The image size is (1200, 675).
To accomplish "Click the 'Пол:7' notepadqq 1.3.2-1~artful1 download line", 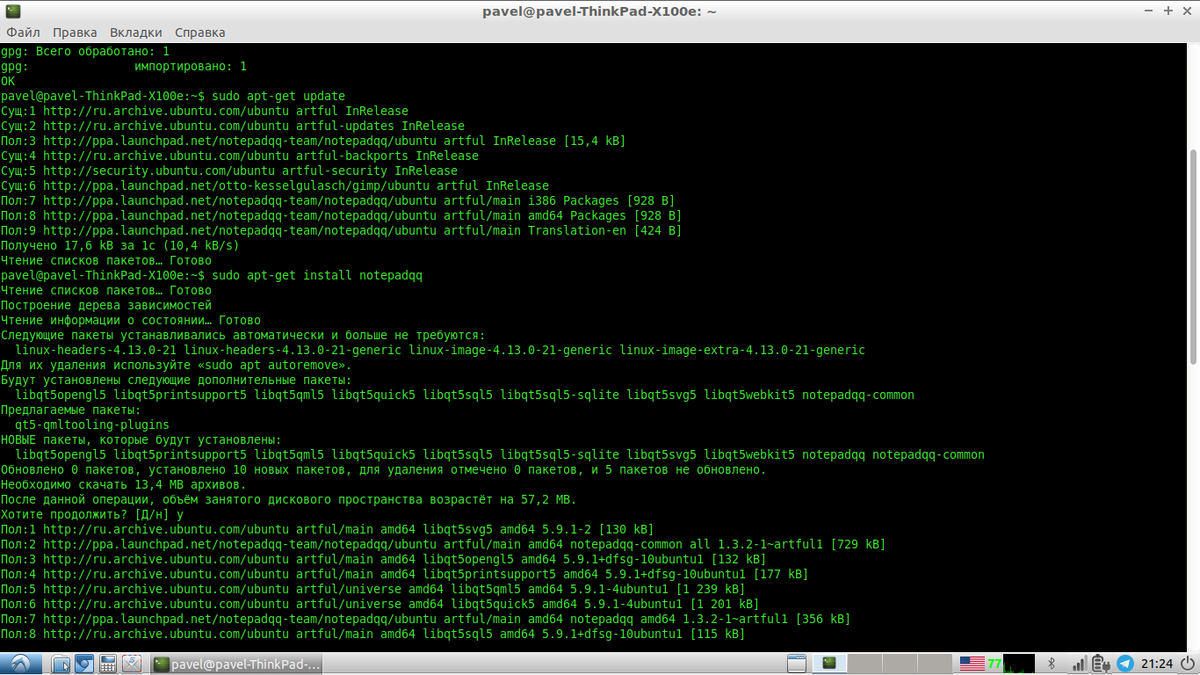I will (425, 619).
